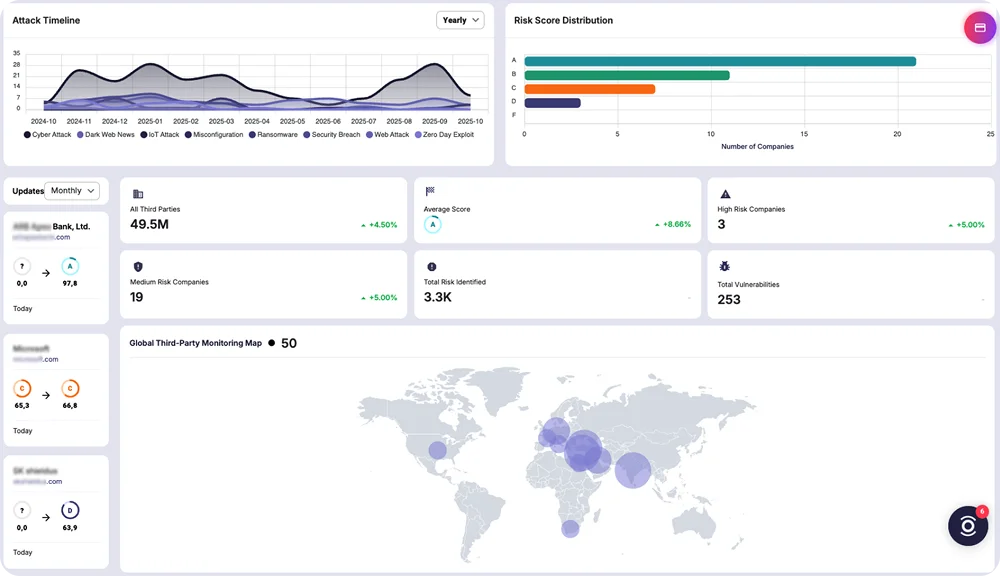This screenshot has width=1000, height=576.
Task: Click the 3.3K Total Risk Identified value
Action: click(438, 297)
